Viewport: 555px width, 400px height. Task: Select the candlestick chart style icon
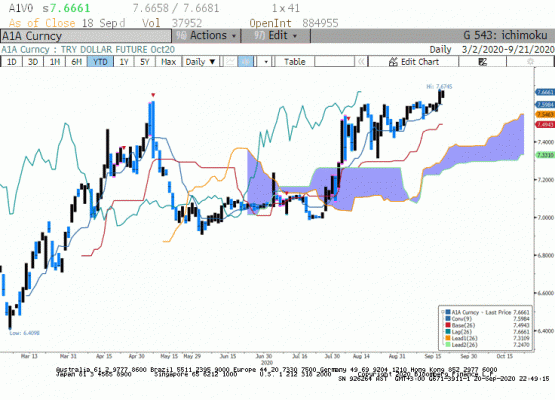tap(246, 62)
